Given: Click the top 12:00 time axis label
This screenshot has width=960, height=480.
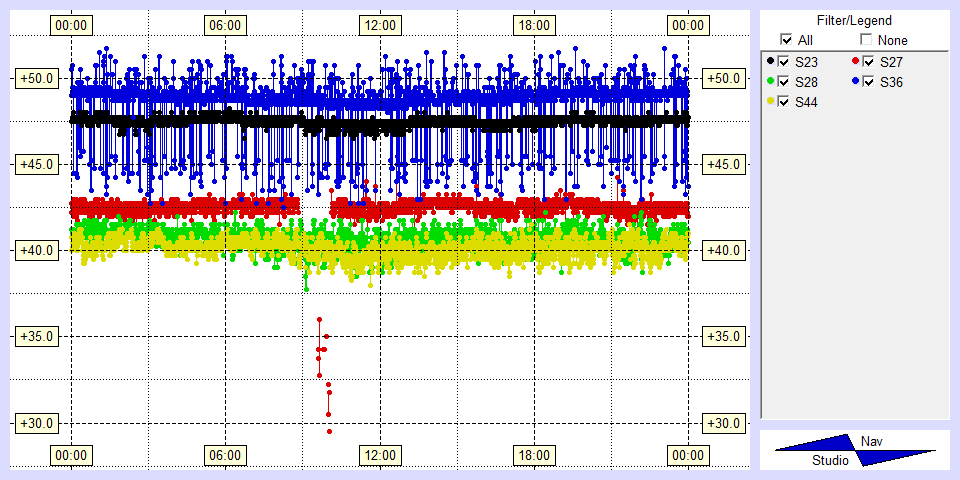Looking at the screenshot, I should click(x=379, y=25).
